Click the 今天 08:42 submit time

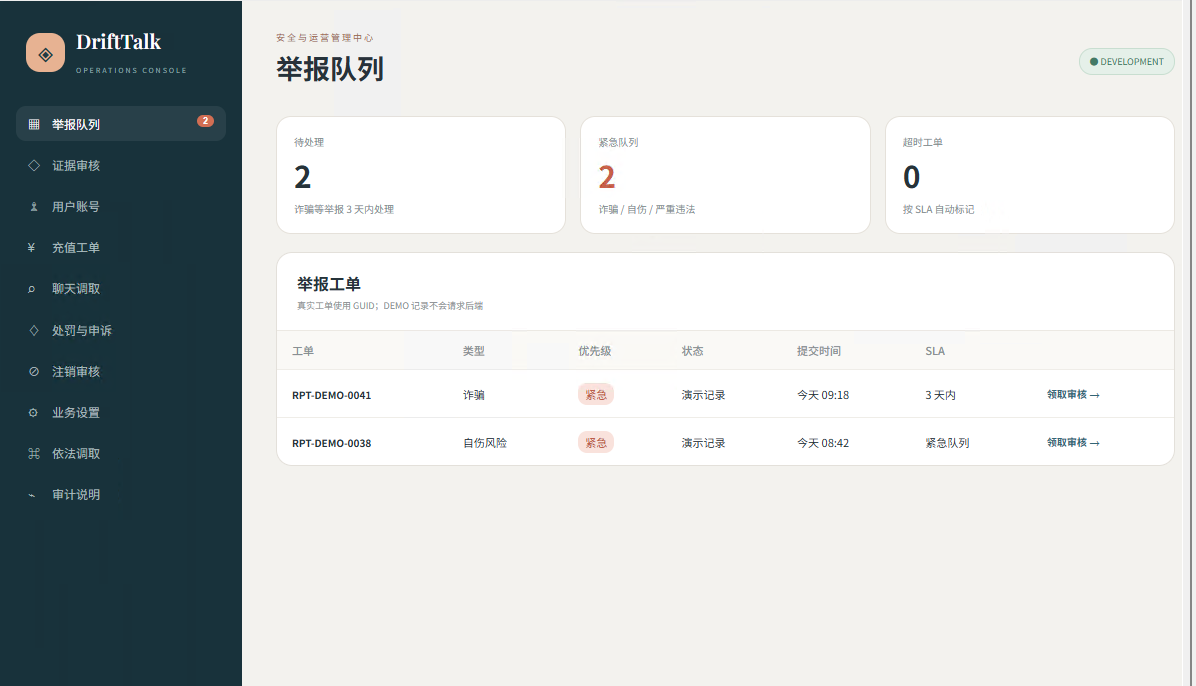tap(823, 443)
